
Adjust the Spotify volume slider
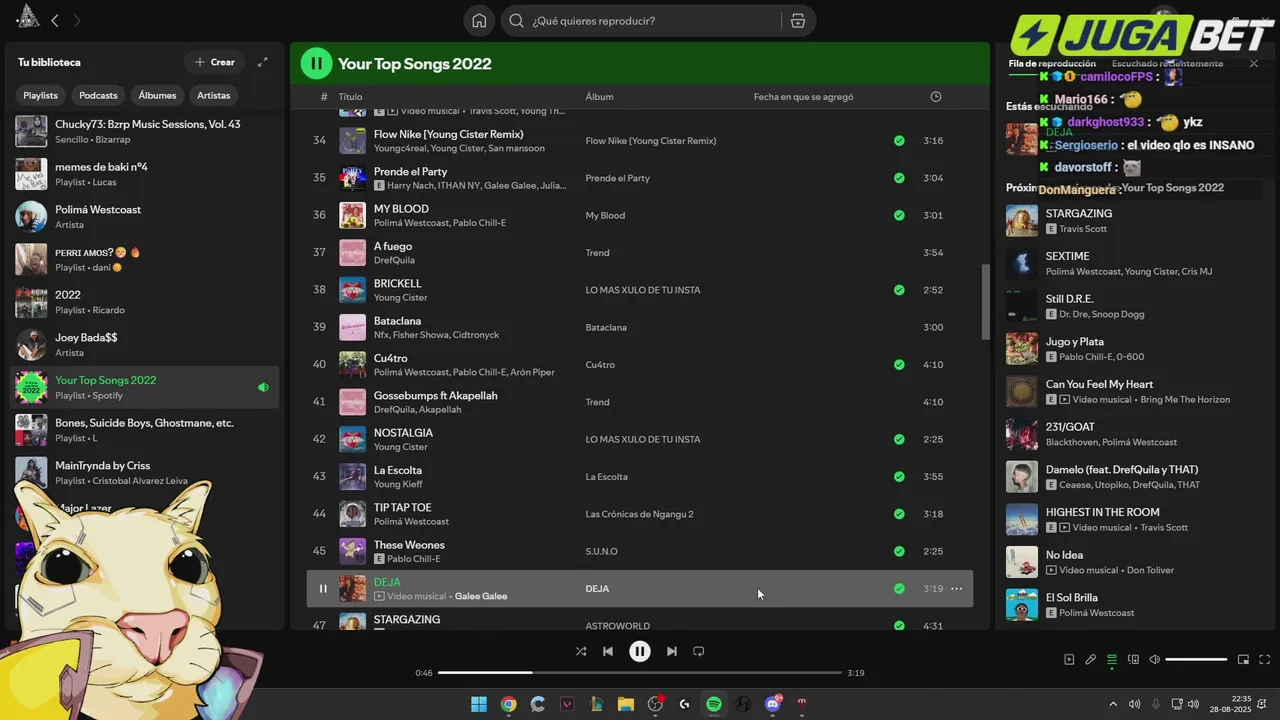pos(1196,659)
